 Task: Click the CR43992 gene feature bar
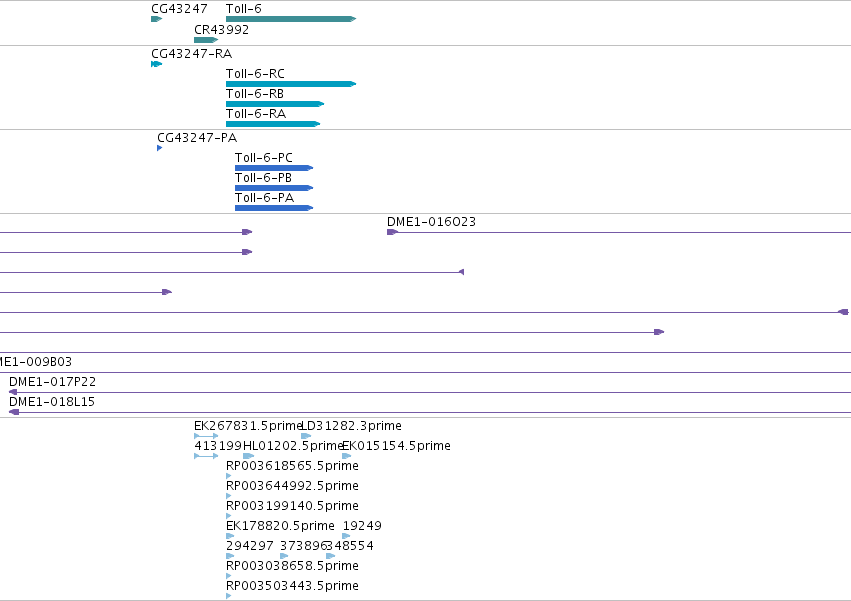click(206, 40)
